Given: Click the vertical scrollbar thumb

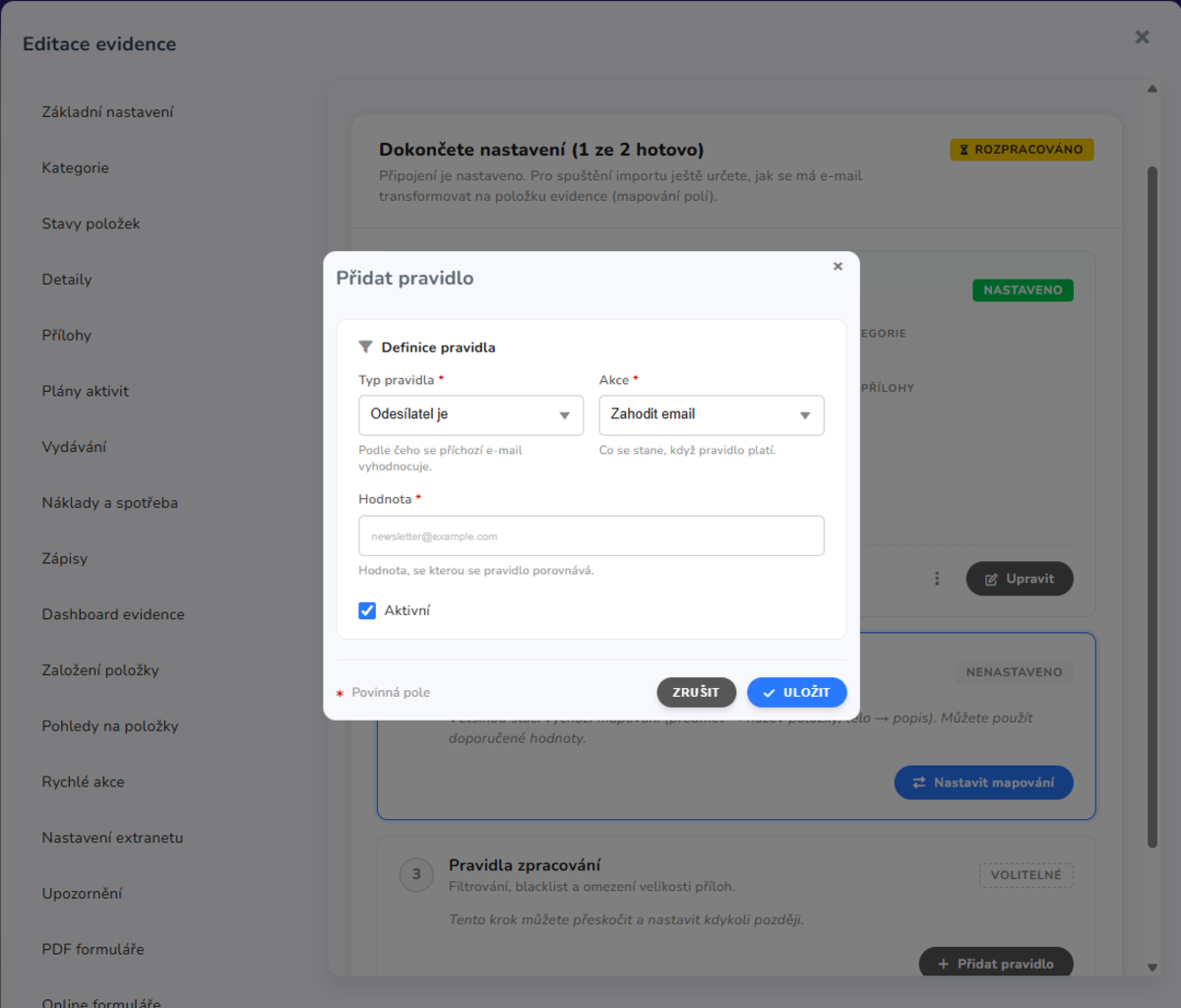Looking at the screenshot, I should pos(1152,507).
